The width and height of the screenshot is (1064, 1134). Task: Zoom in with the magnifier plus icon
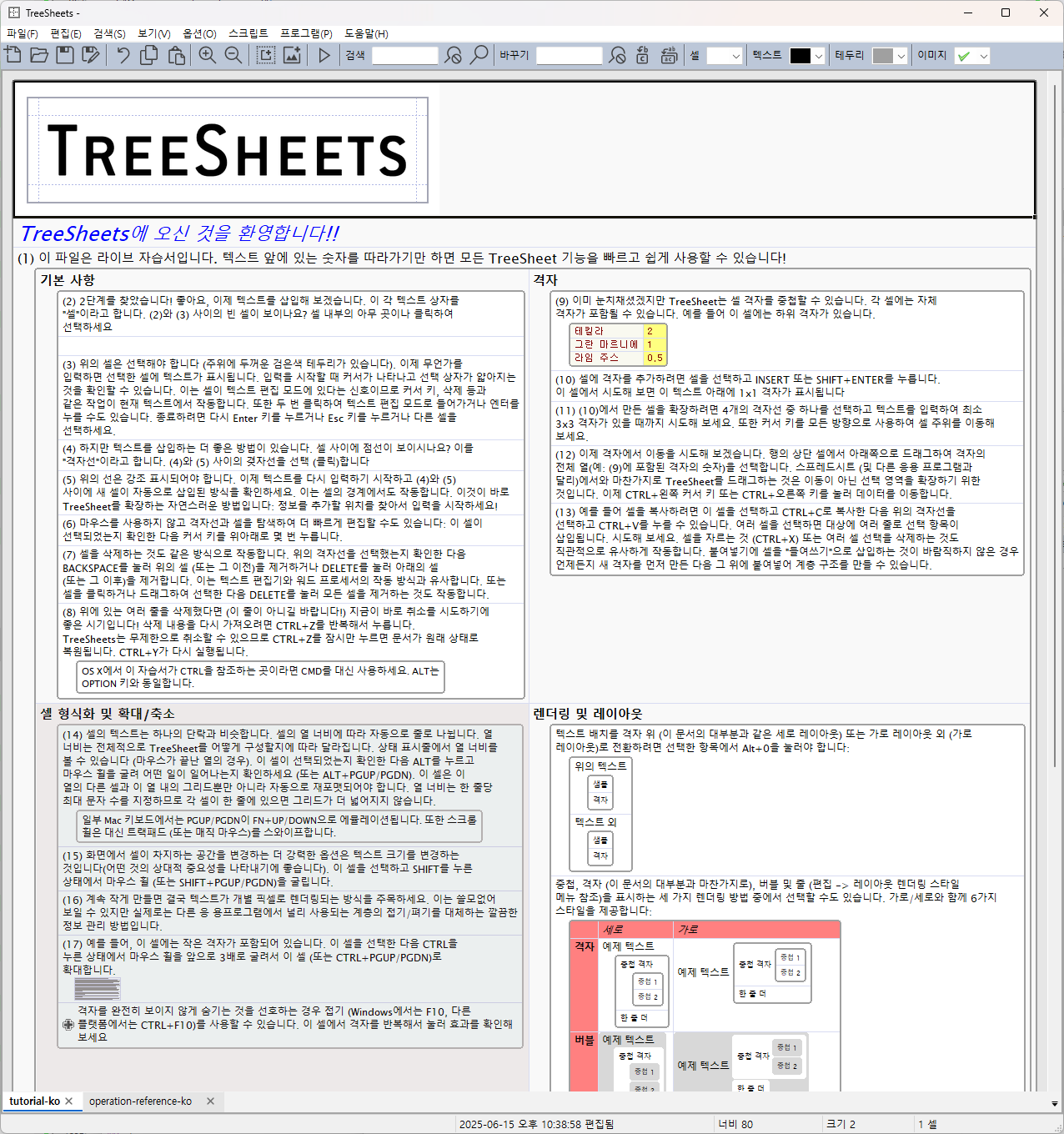tap(208, 55)
